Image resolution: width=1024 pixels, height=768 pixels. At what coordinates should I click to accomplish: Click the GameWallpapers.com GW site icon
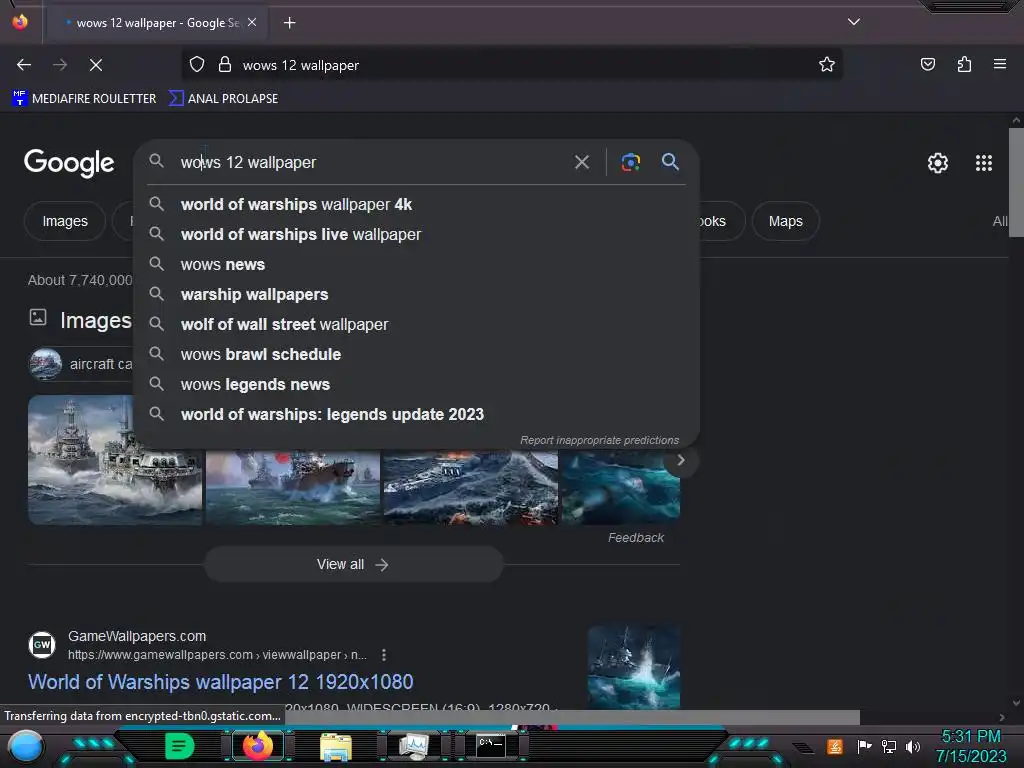pos(42,645)
